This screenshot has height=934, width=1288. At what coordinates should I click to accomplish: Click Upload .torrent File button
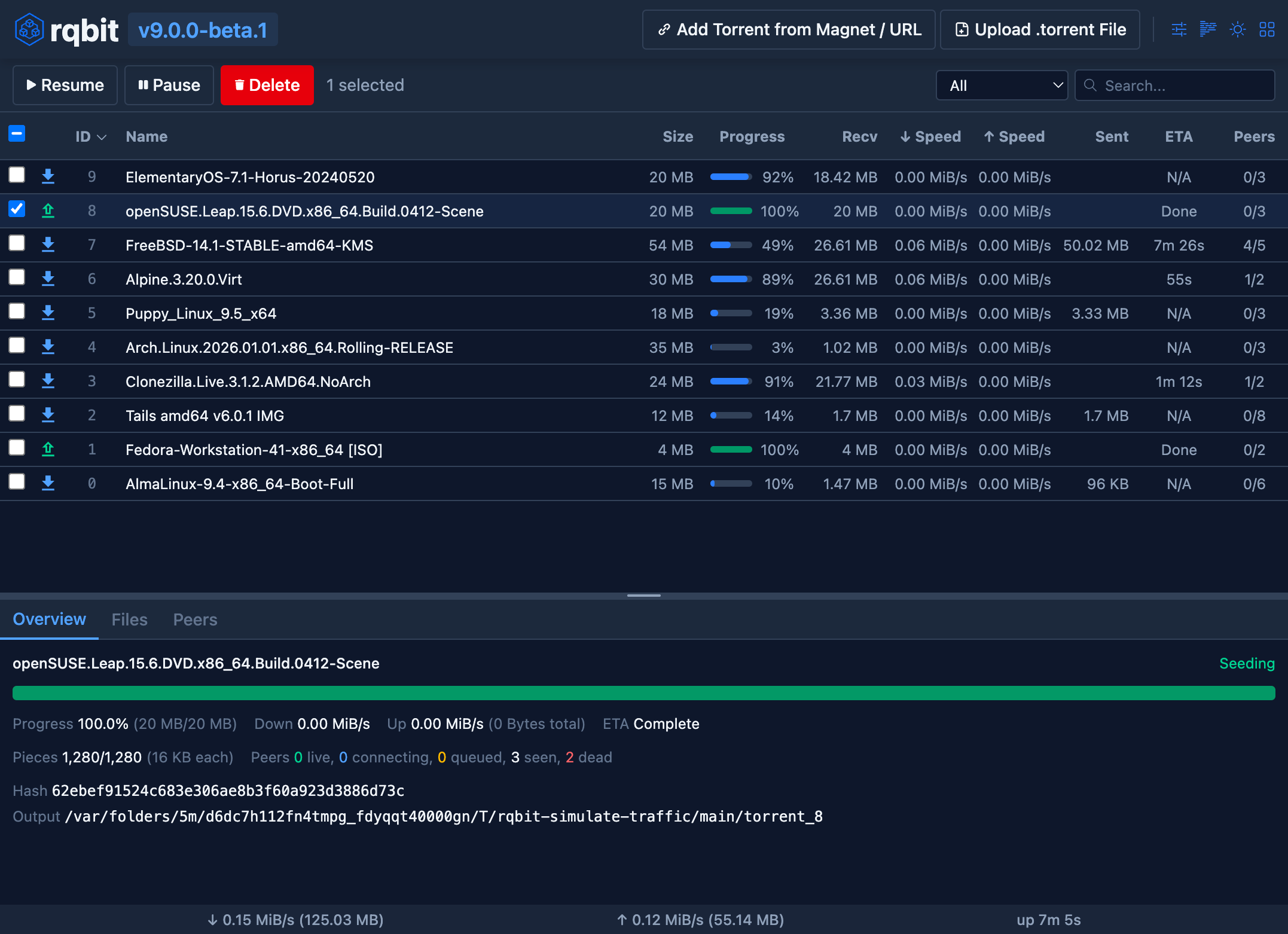pyautogui.click(x=1040, y=30)
